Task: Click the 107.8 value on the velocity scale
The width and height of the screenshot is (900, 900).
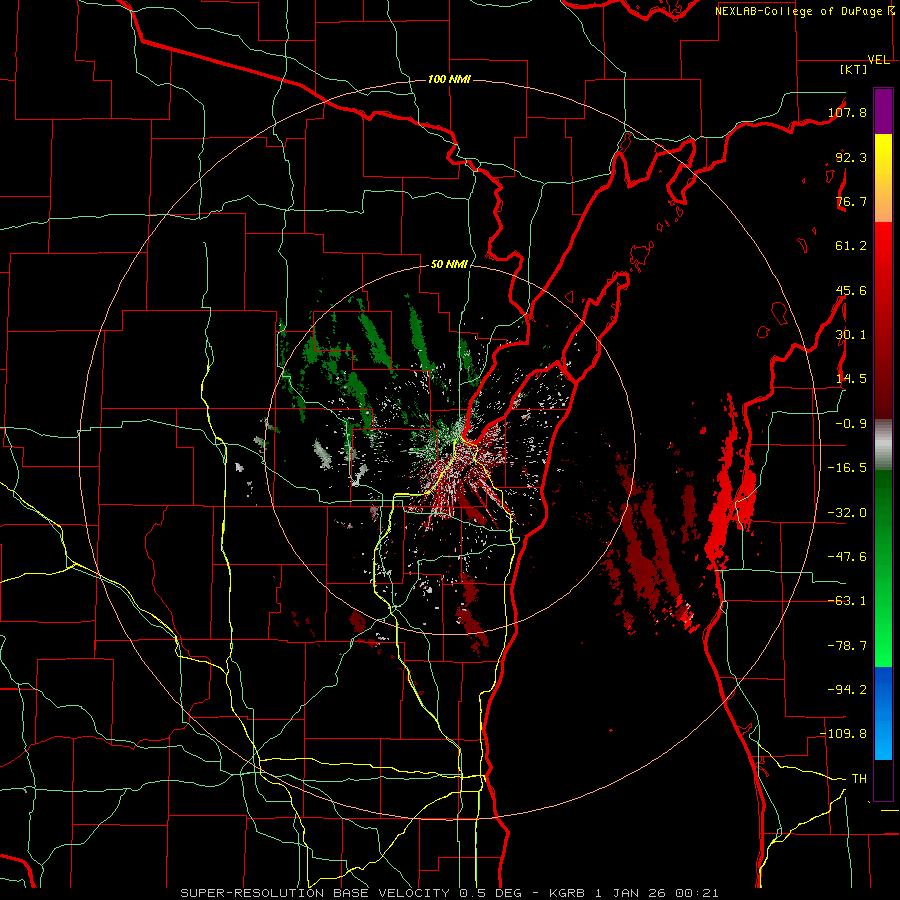Action: pyautogui.click(x=848, y=112)
